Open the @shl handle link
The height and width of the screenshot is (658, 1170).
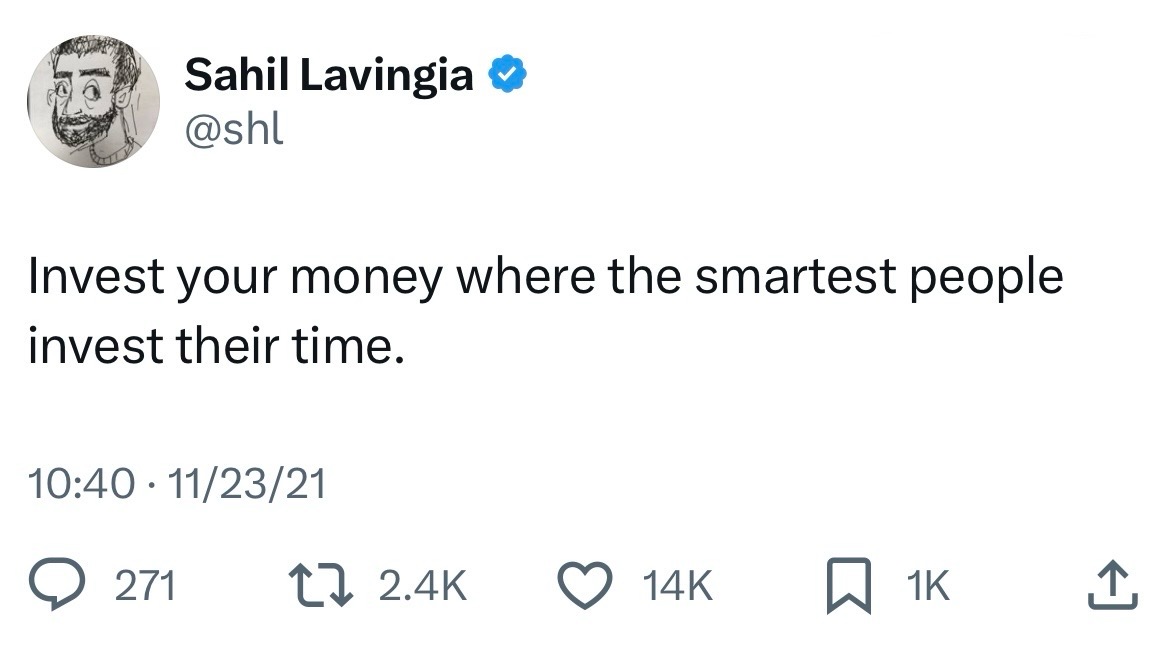point(234,130)
